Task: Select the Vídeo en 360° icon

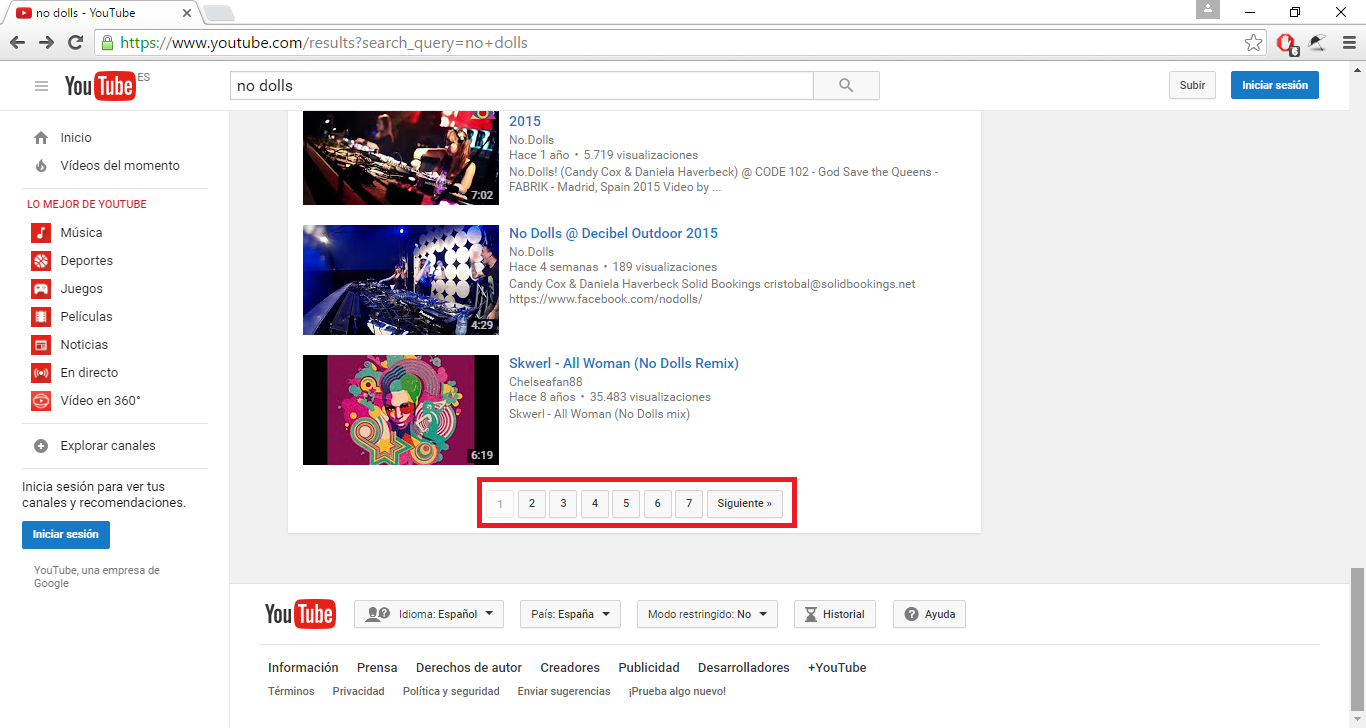Action: tap(41, 401)
